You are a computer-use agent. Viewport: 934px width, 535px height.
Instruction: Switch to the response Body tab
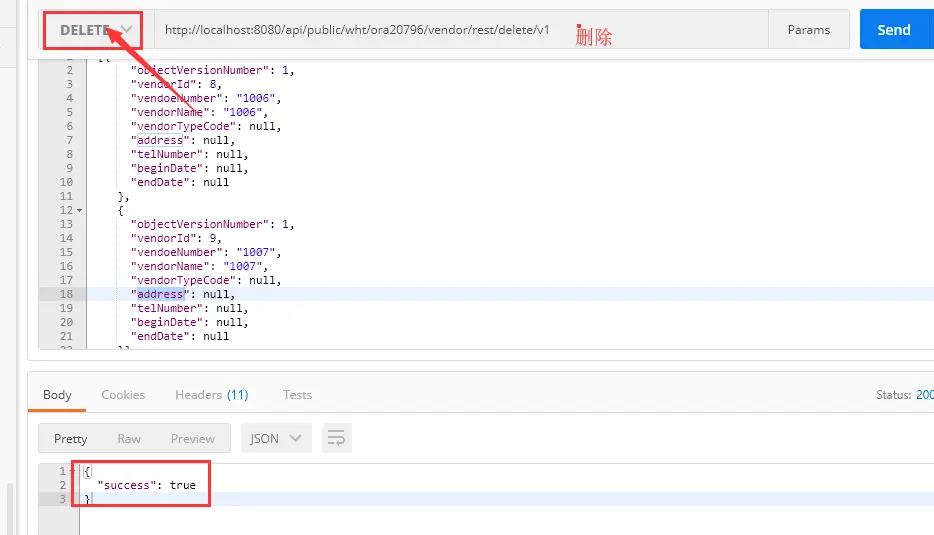(x=57, y=394)
